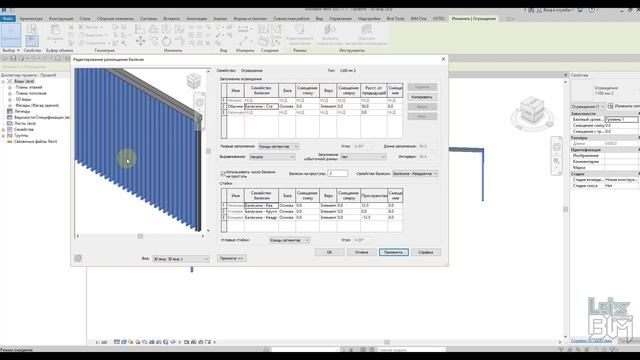The image size is (640, 360).
Task: Toggle the Properties palette ribbon icon
Action: point(32,40)
